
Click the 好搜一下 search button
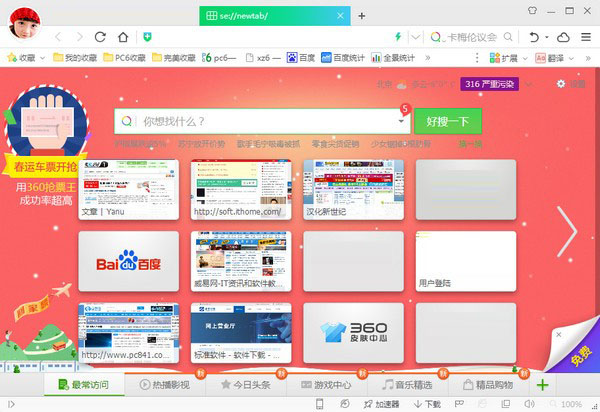point(448,121)
